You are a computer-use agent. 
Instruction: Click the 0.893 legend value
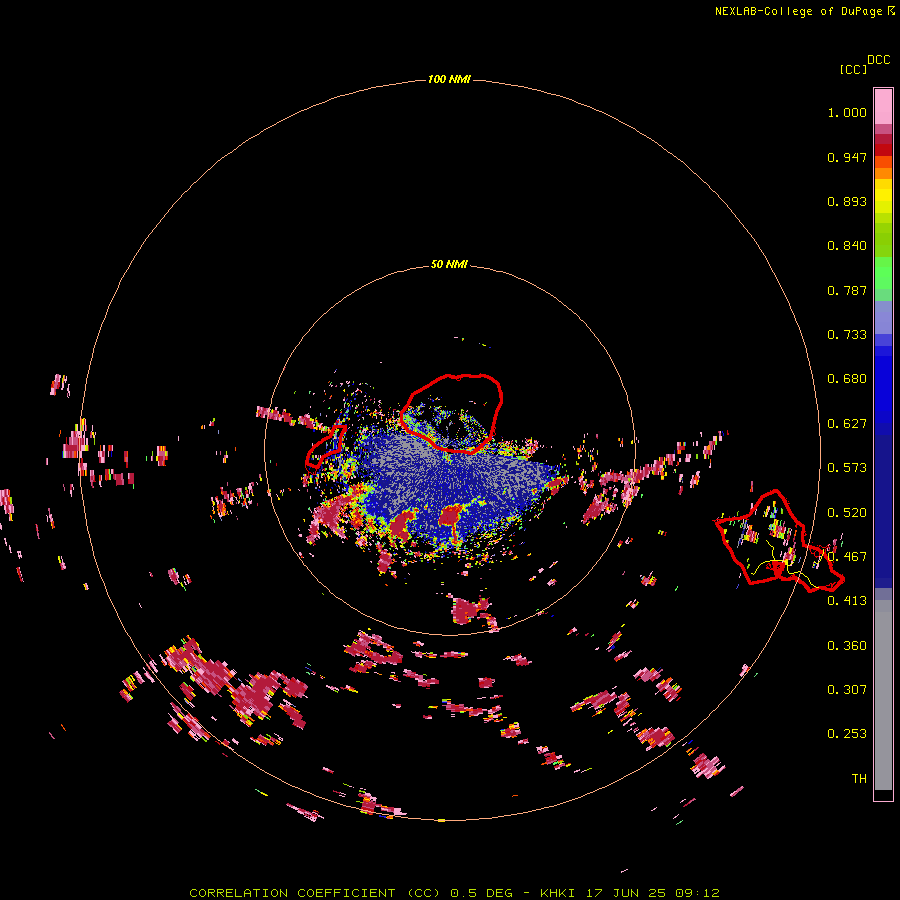[x=847, y=201]
